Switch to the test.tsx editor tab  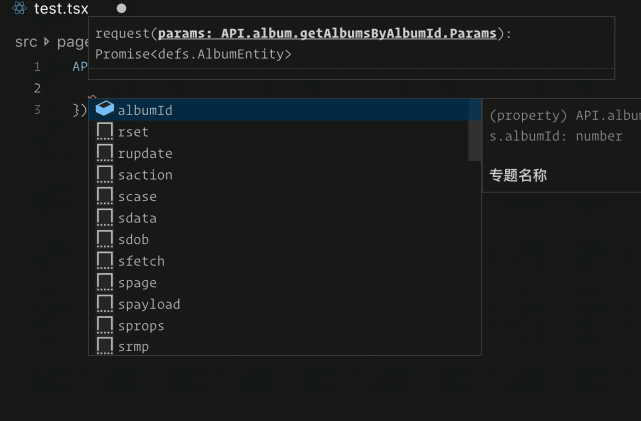61,8
